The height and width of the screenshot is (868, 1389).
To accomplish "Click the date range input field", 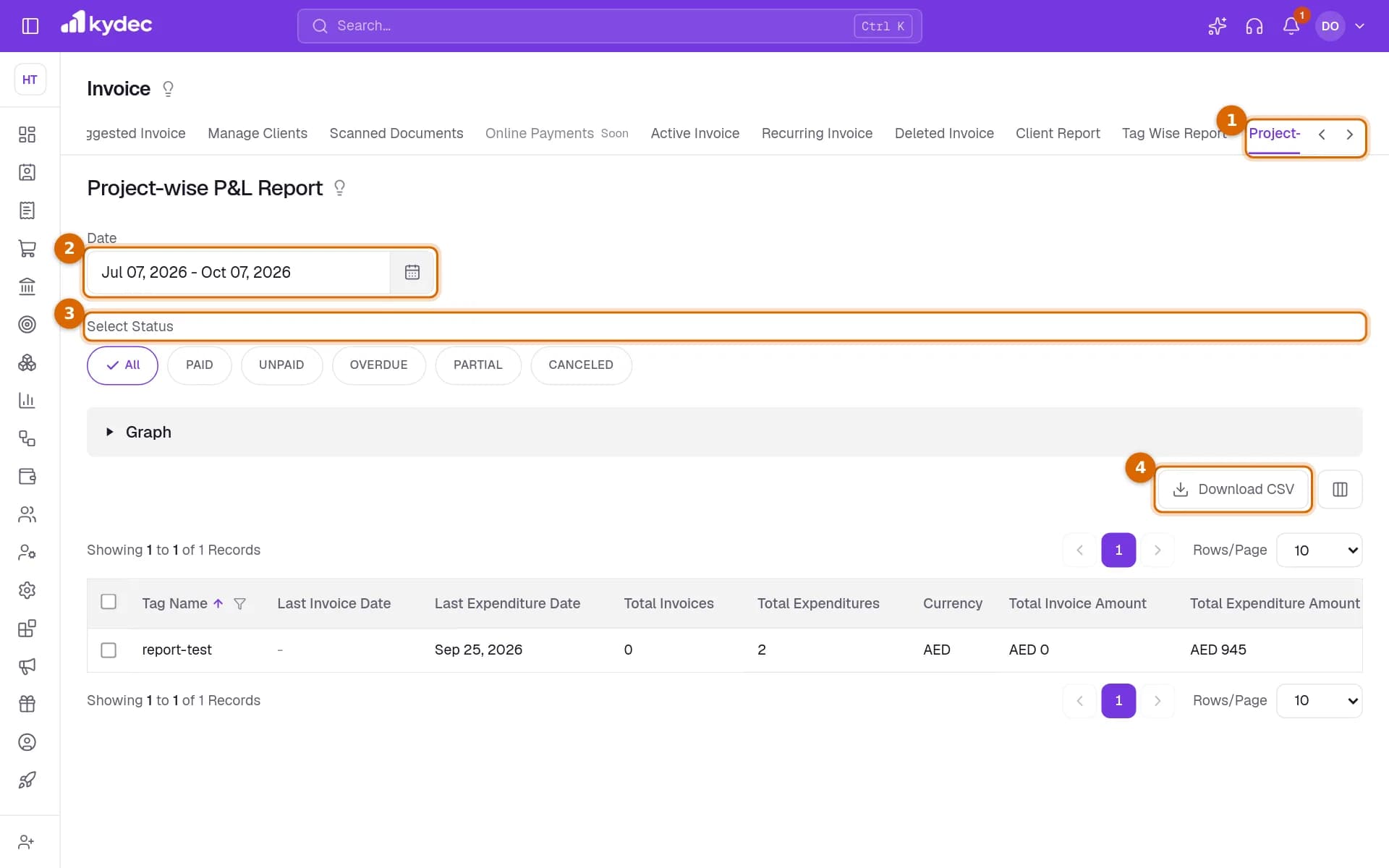I will (x=239, y=272).
